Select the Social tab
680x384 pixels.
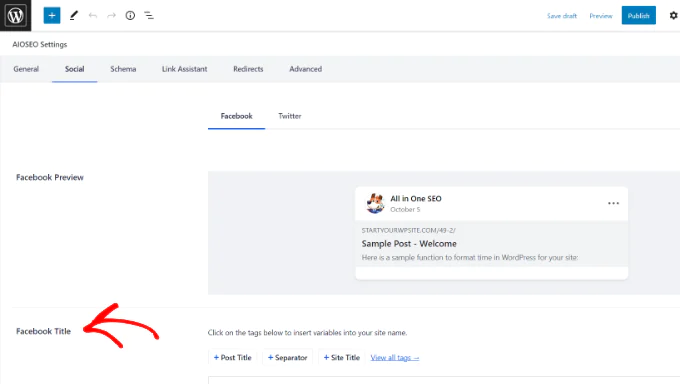tap(75, 69)
